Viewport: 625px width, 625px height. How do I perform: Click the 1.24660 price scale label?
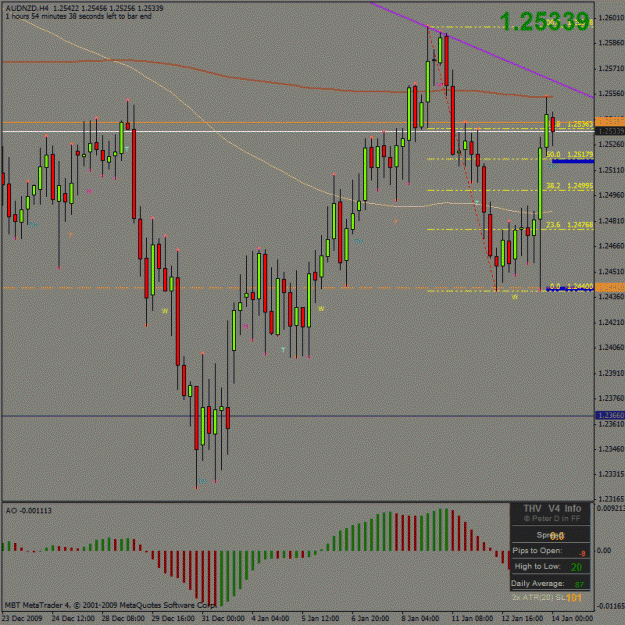click(611, 246)
